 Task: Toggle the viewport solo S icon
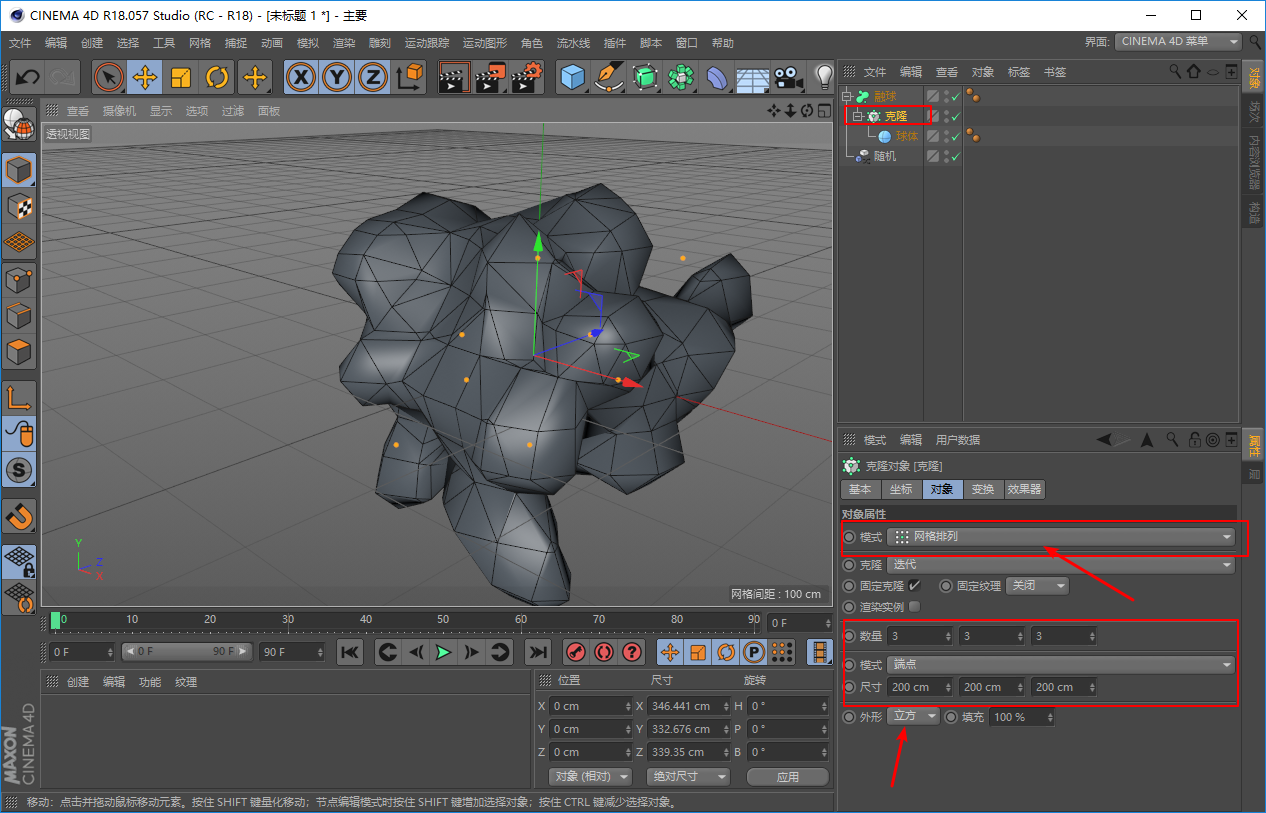pos(20,470)
